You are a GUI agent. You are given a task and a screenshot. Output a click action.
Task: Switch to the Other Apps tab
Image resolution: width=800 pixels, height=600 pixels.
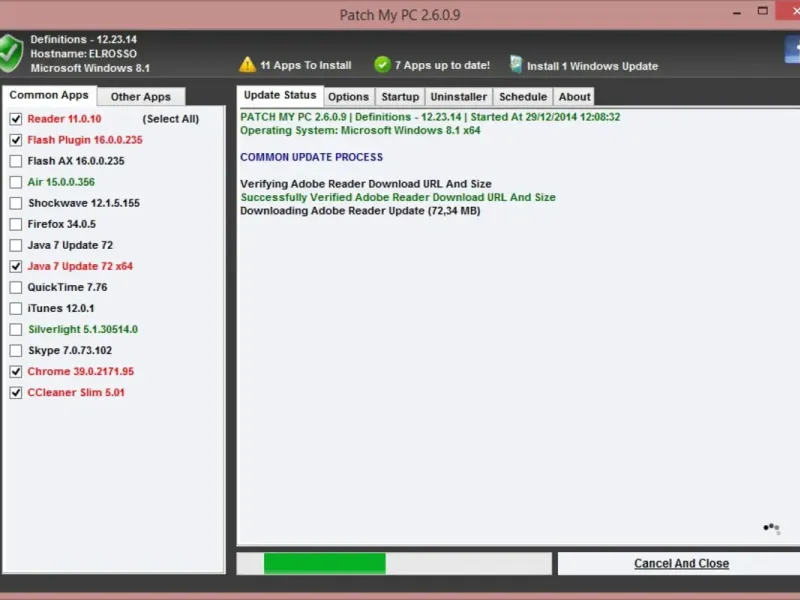[141, 97]
